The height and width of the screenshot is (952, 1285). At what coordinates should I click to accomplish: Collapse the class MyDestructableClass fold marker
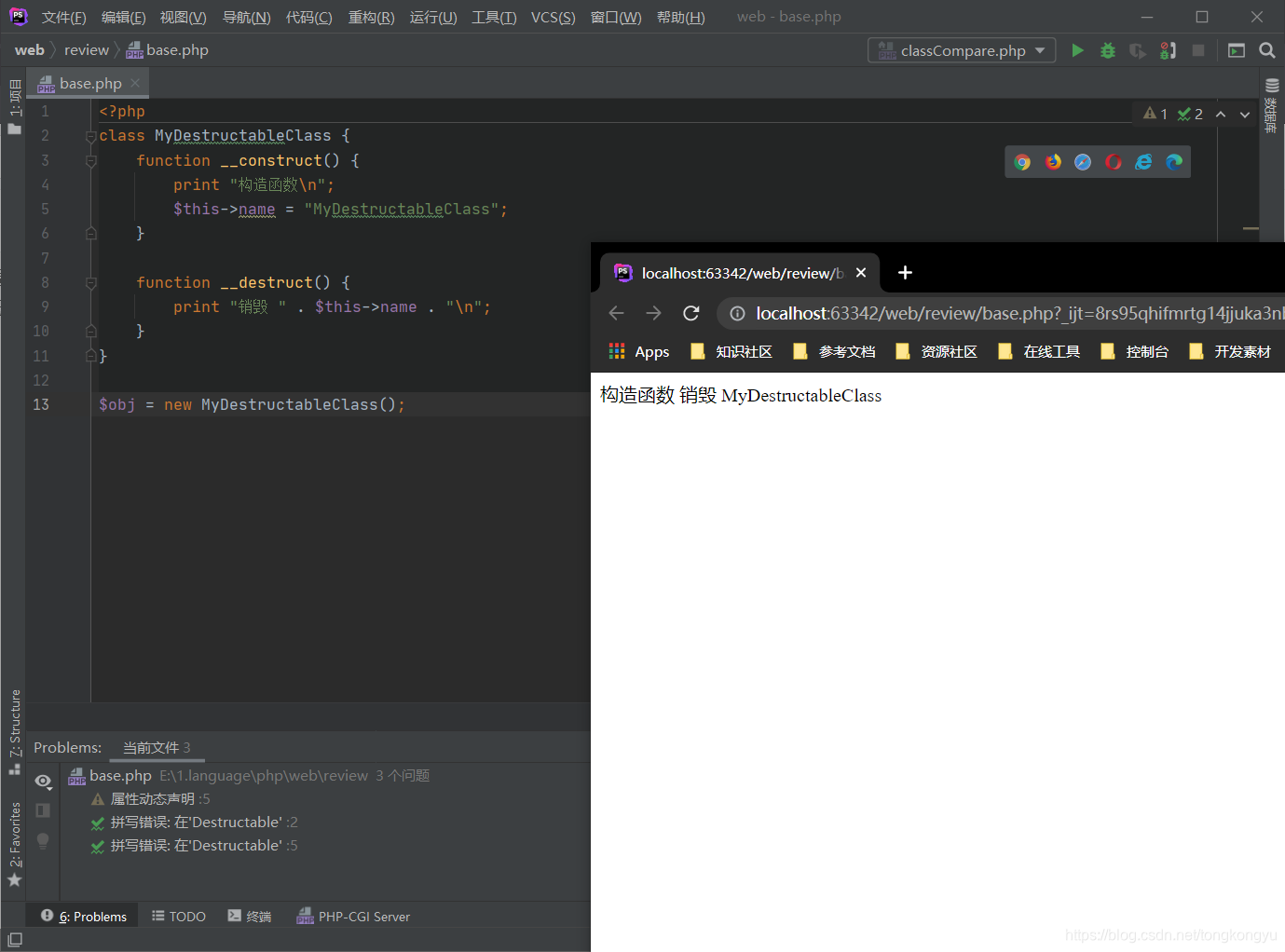point(91,136)
